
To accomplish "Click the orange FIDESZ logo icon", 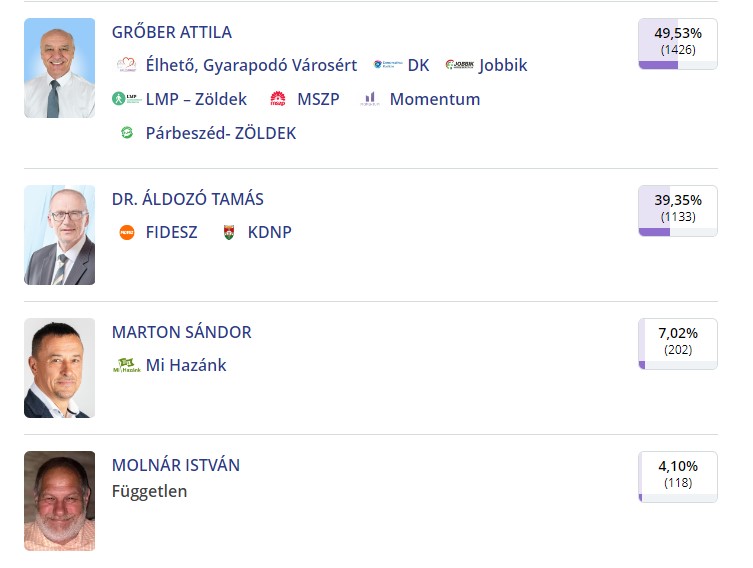I will [127, 232].
